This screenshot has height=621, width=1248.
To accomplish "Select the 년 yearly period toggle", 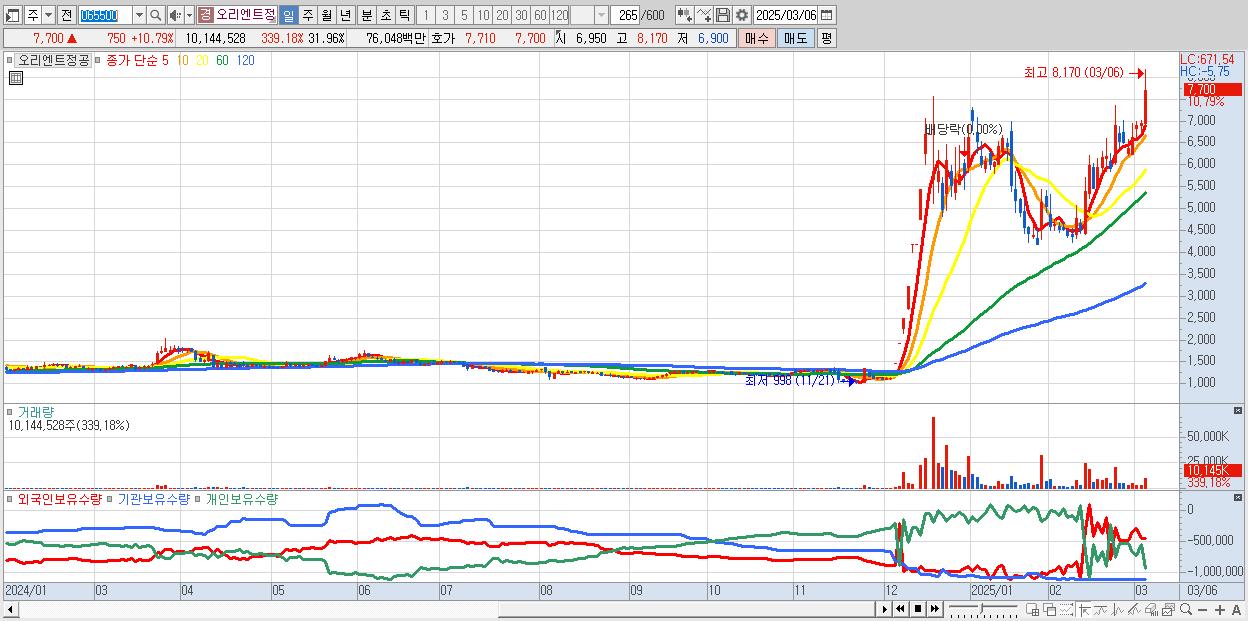I will coord(345,15).
